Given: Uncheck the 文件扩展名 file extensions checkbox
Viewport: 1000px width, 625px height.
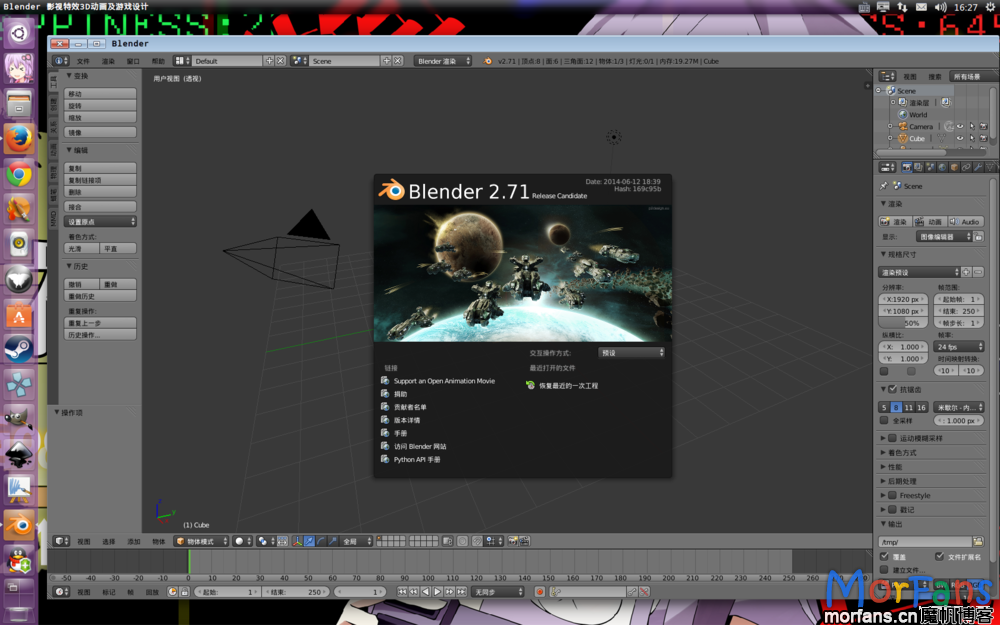Looking at the screenshot, I should coord(939,557).
